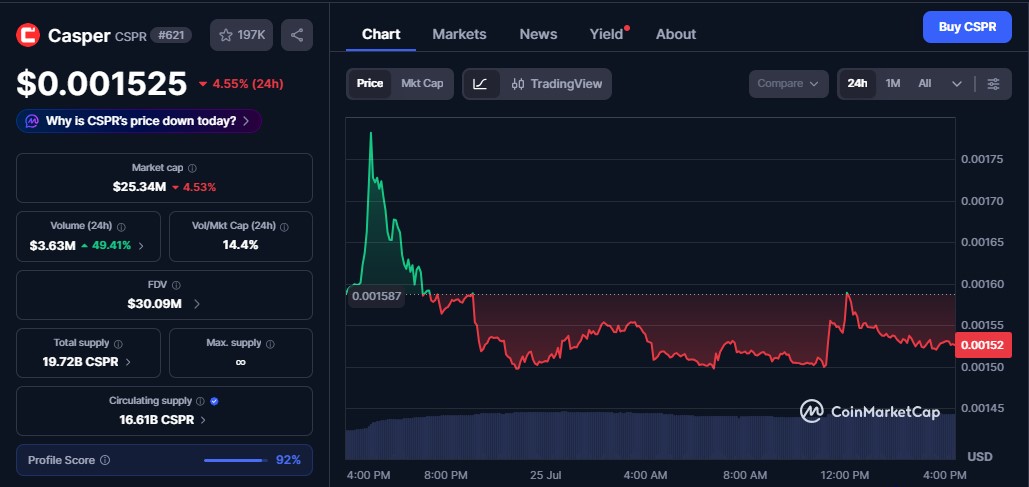
Task: Open chart settings sliders icon
Action: click(994, 84)
